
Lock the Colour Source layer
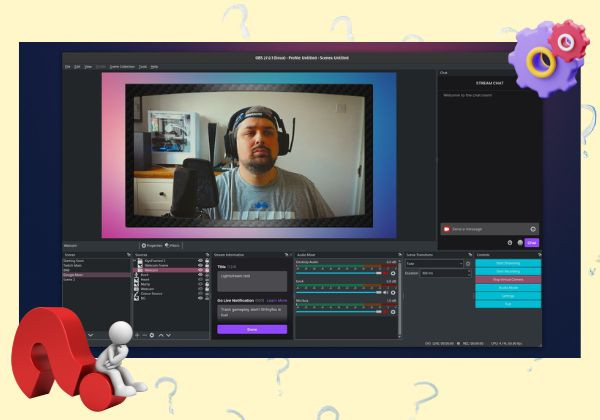point(207,293)
